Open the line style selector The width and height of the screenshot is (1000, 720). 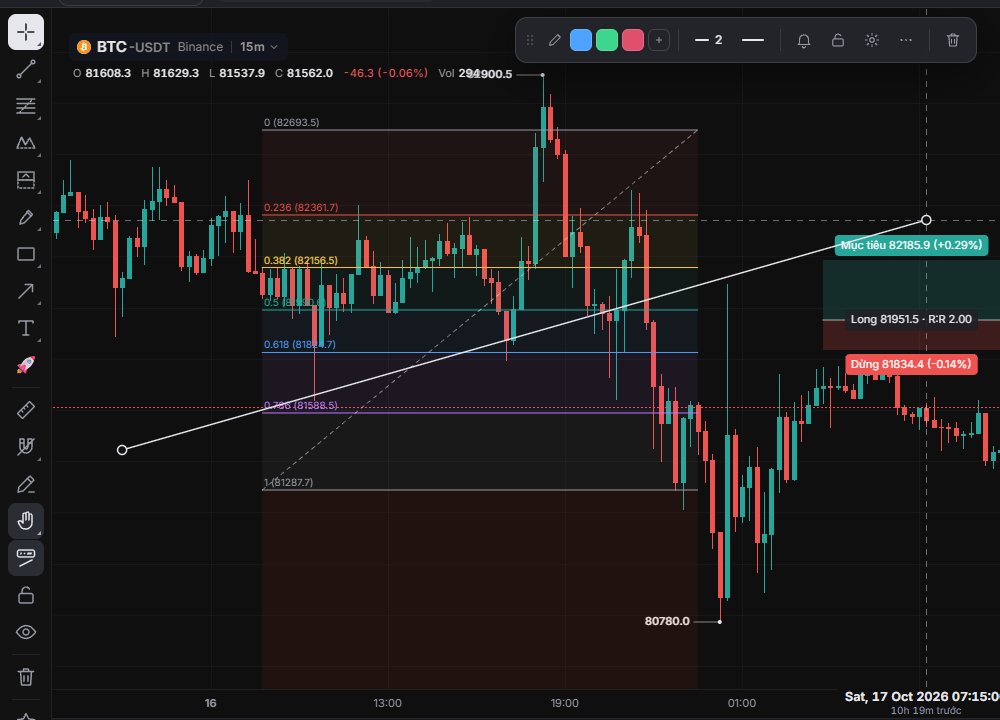coord(753,40)
